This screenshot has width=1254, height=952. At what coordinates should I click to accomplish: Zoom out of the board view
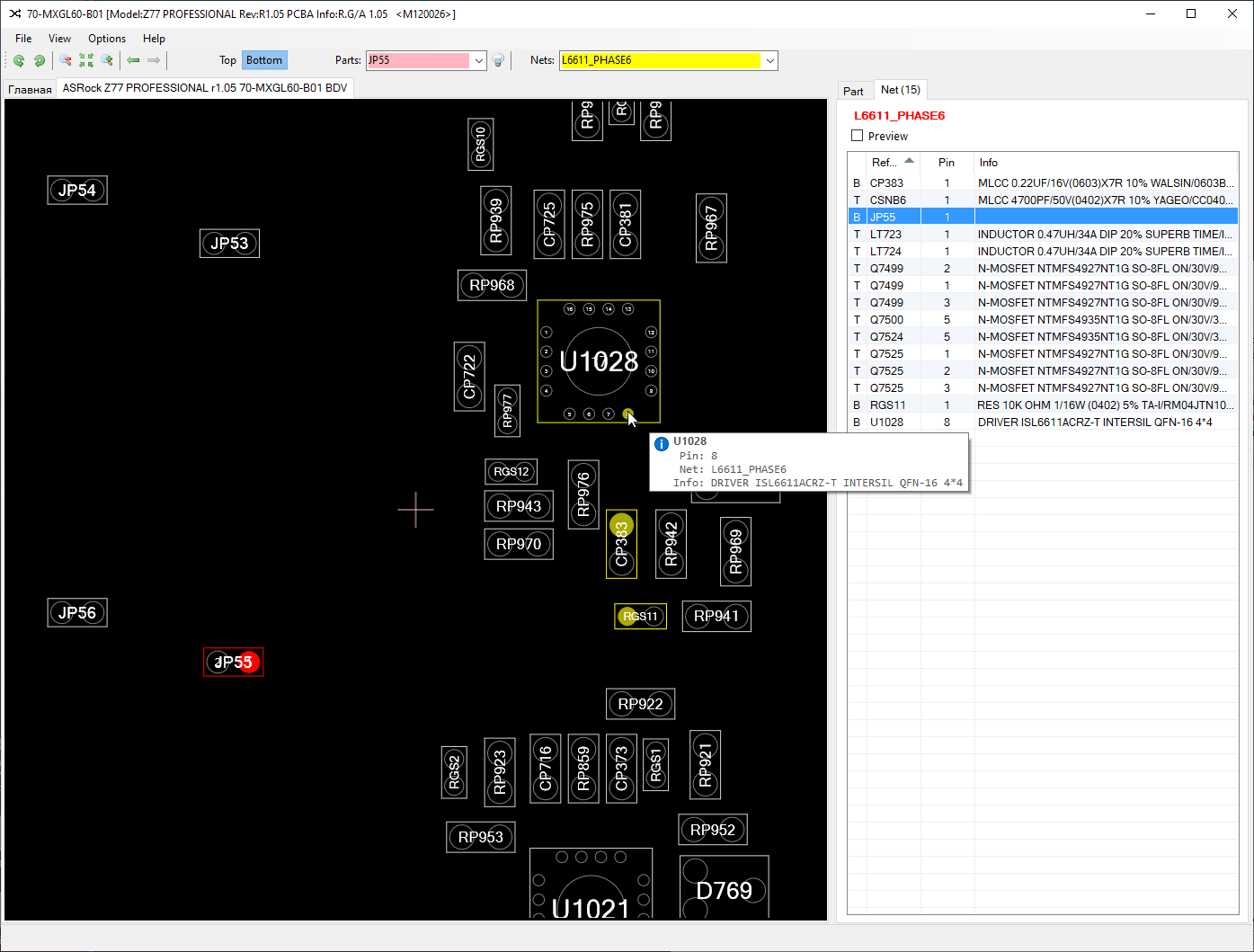66,60
